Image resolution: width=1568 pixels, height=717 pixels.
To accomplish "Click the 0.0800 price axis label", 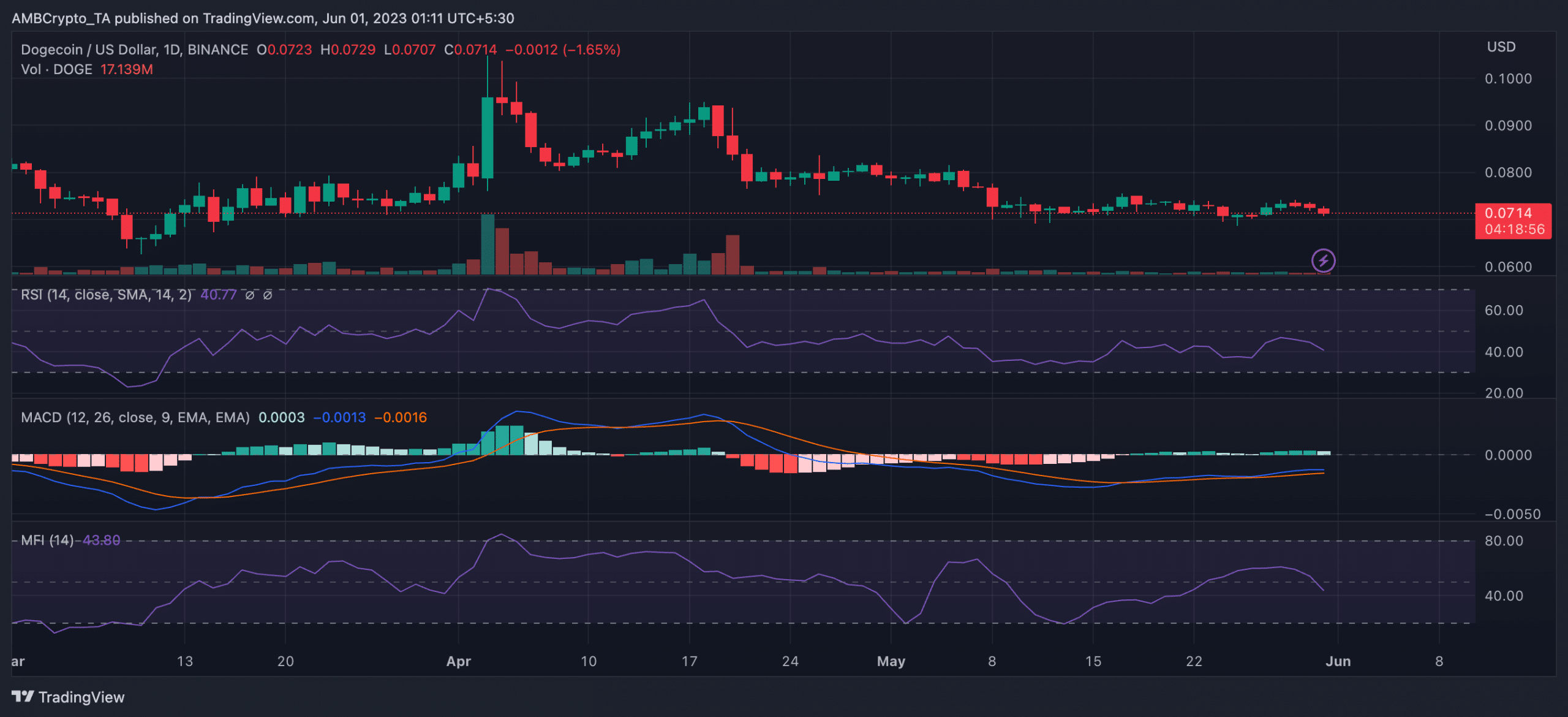I will pos(1508,172).
